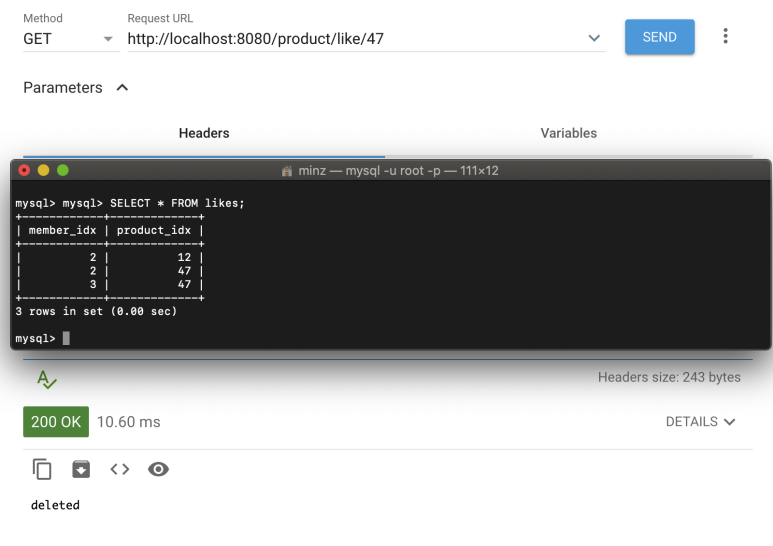Toggle the source view code brackets icon

click(120, 469)
